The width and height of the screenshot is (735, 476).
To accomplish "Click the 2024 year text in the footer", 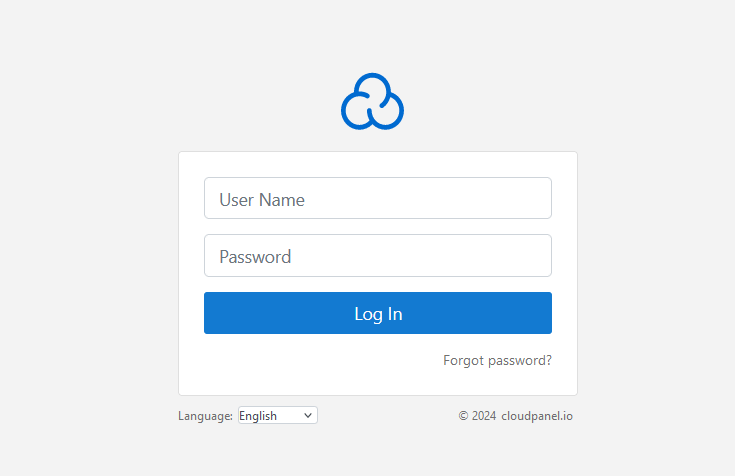I will pos(484,416).
